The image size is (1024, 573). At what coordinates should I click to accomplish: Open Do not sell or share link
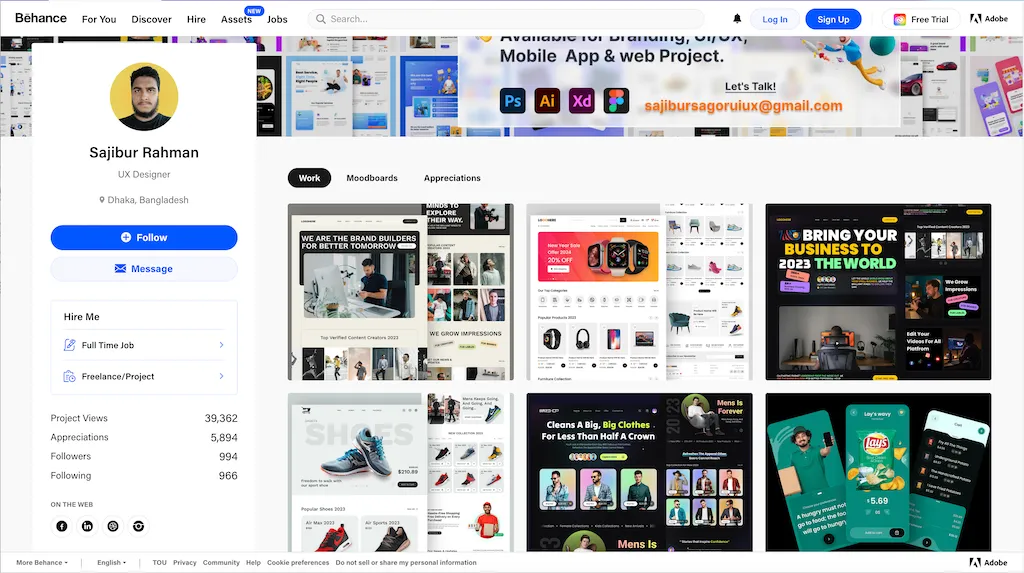point(406,563)
